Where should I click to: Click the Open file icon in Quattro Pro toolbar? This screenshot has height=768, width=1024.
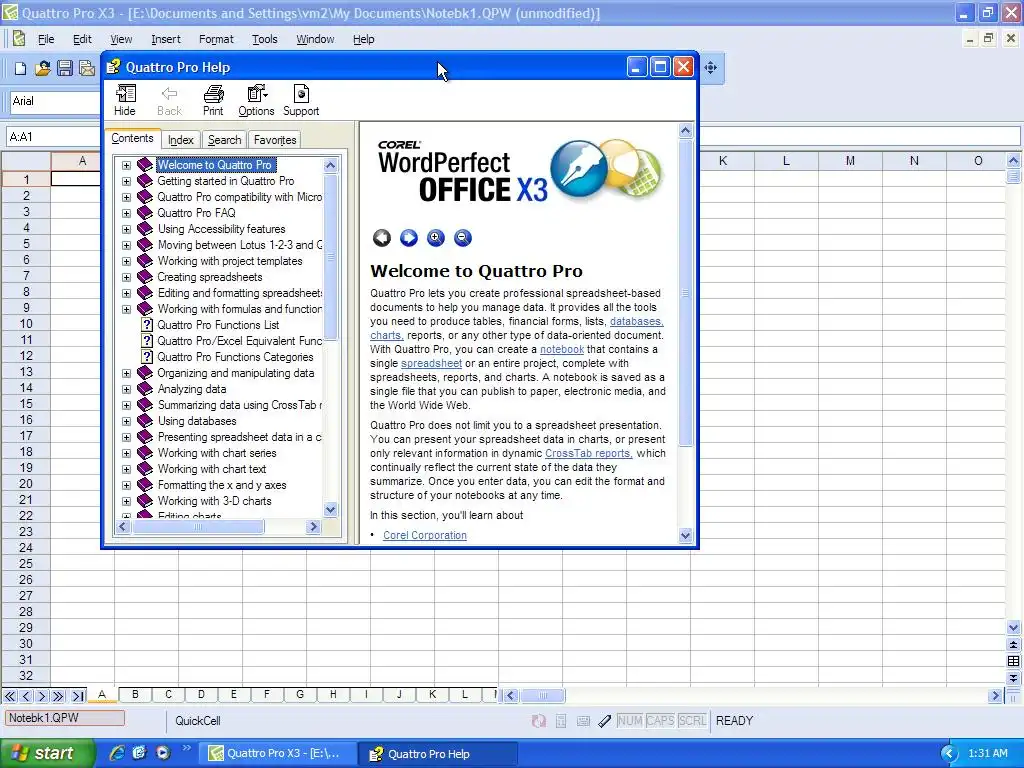pos(42,68)
